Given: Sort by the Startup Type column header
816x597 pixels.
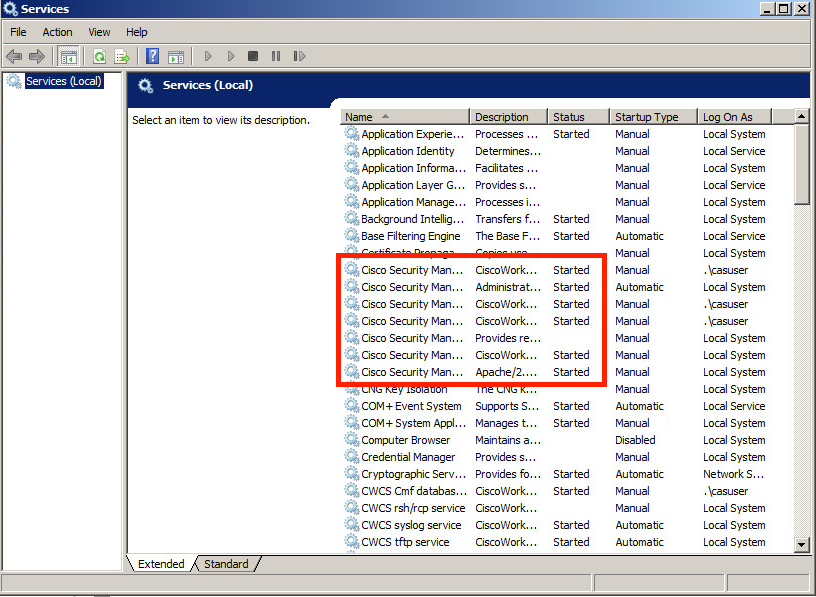Looking at the screenshot, I should coord(653,117).
